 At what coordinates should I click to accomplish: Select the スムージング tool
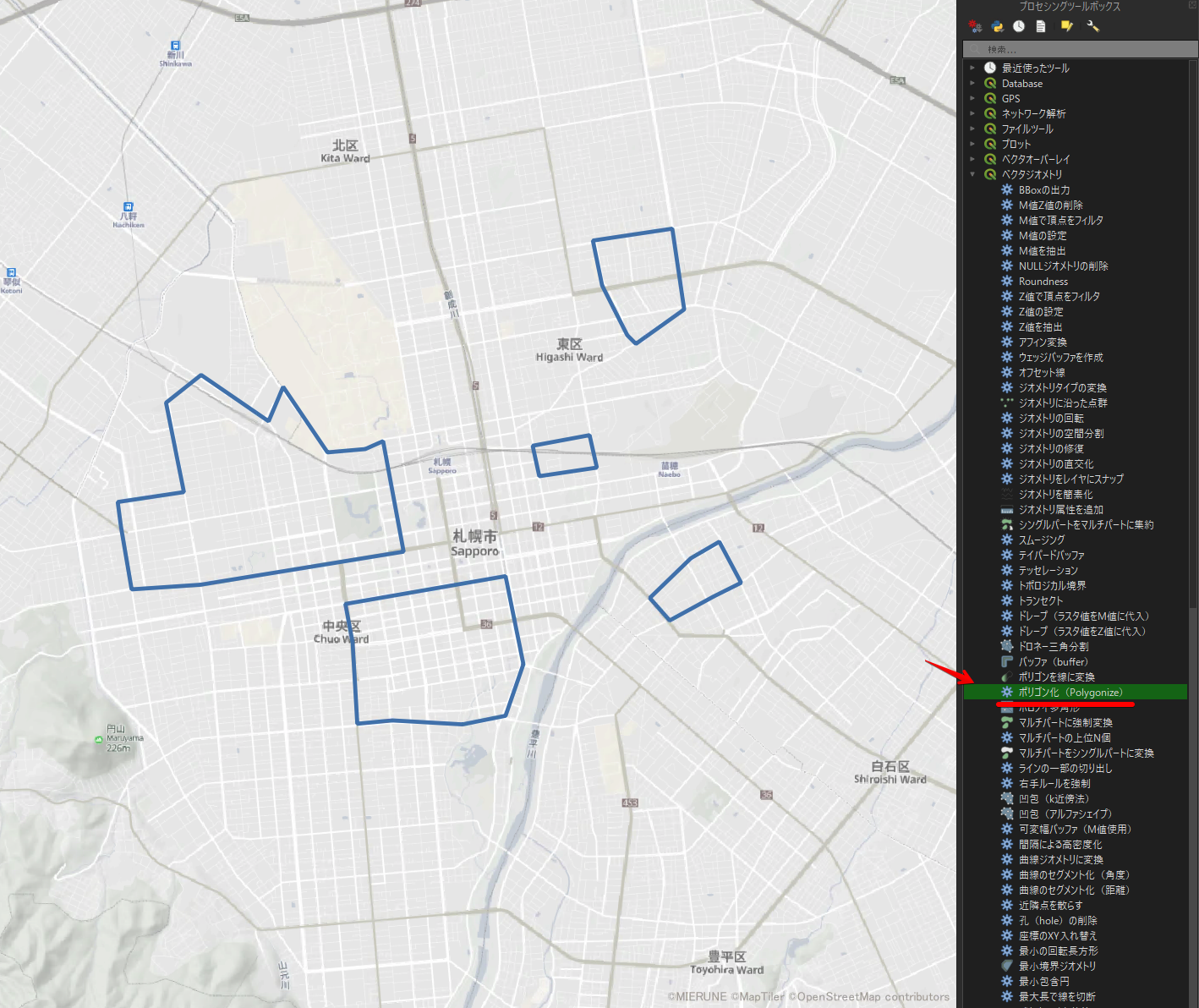coord(1042,540)
